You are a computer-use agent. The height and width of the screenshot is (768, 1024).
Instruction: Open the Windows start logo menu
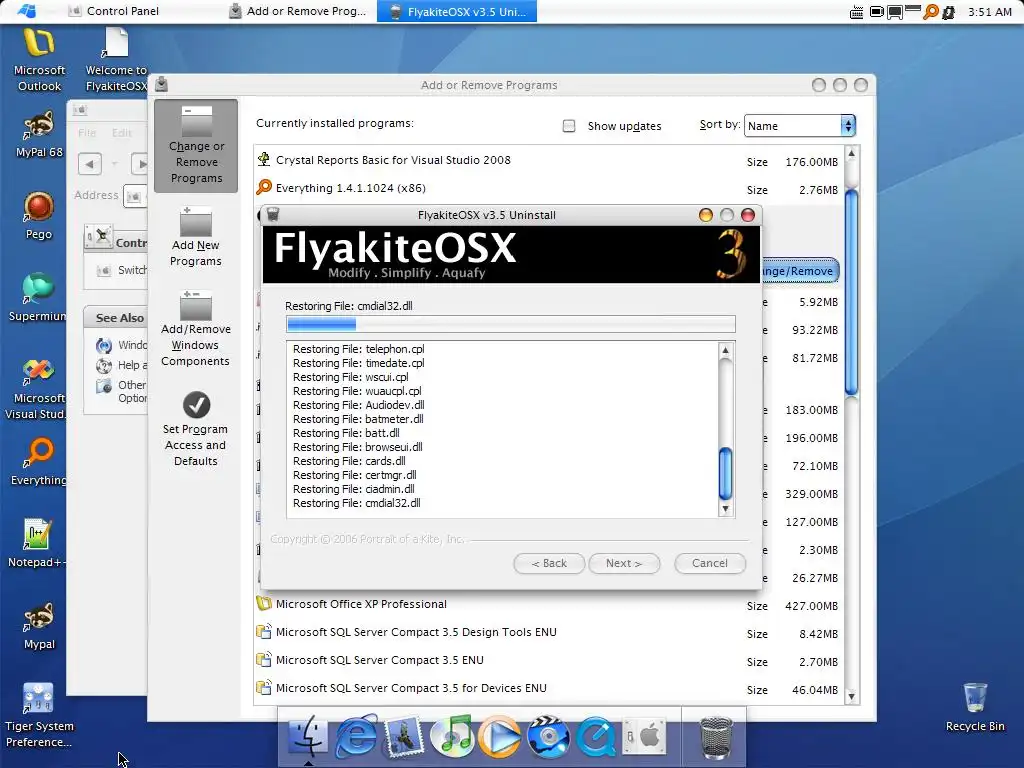pyautogui.click(x=27, y=11)
